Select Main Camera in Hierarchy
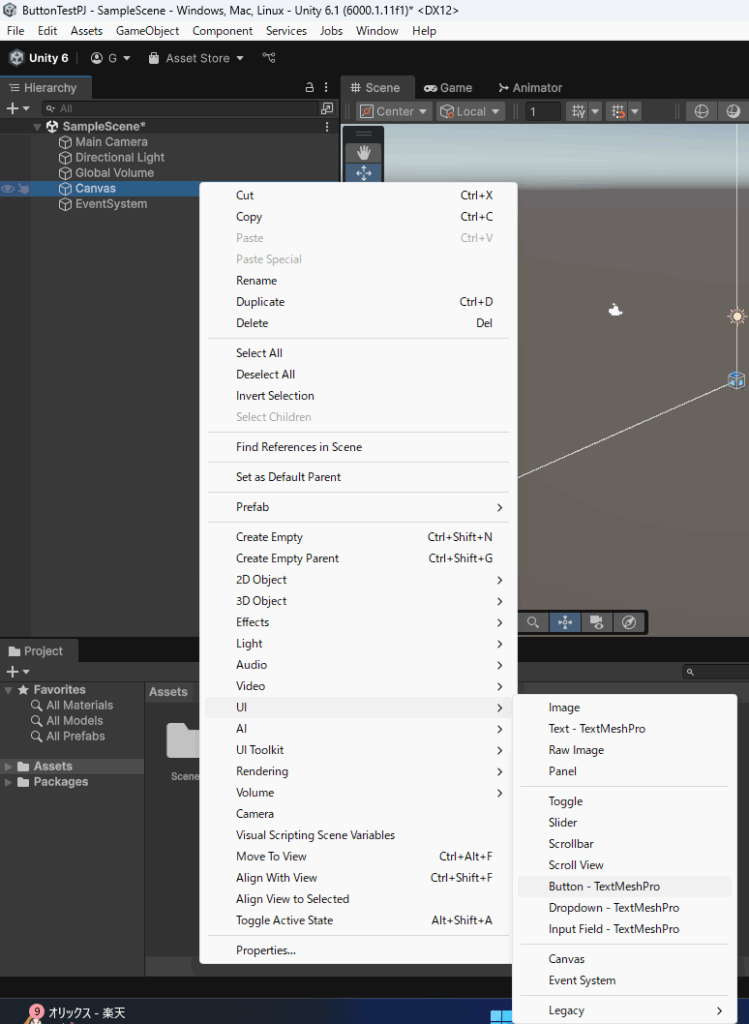 [x=111, y=142]
